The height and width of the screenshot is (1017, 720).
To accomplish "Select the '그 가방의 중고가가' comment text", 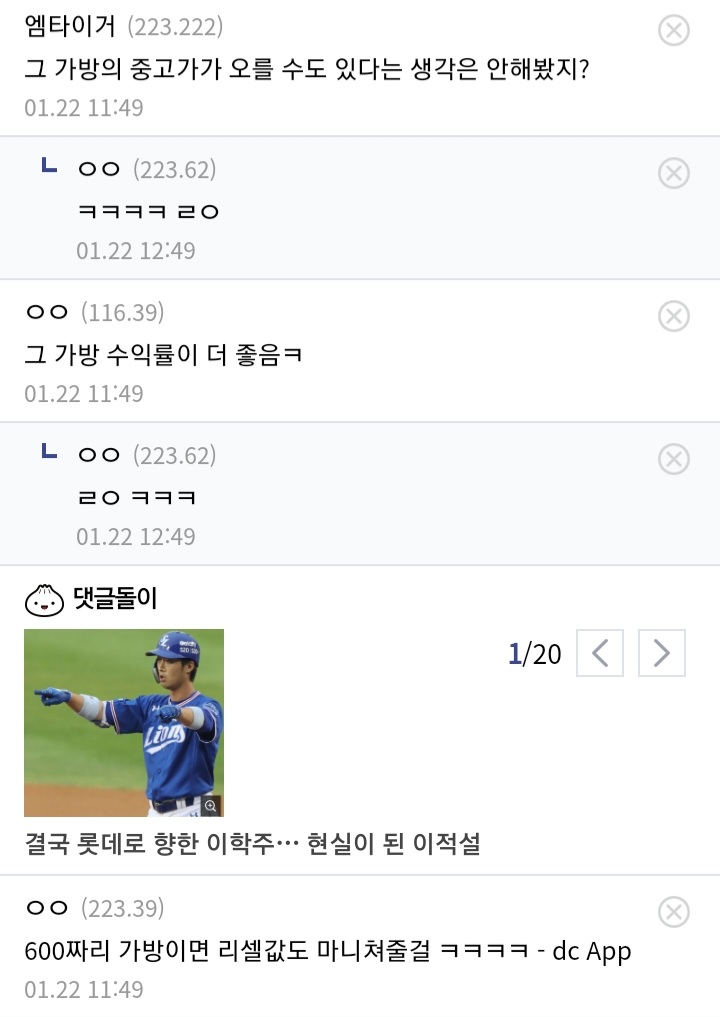I will click(305, 68).
